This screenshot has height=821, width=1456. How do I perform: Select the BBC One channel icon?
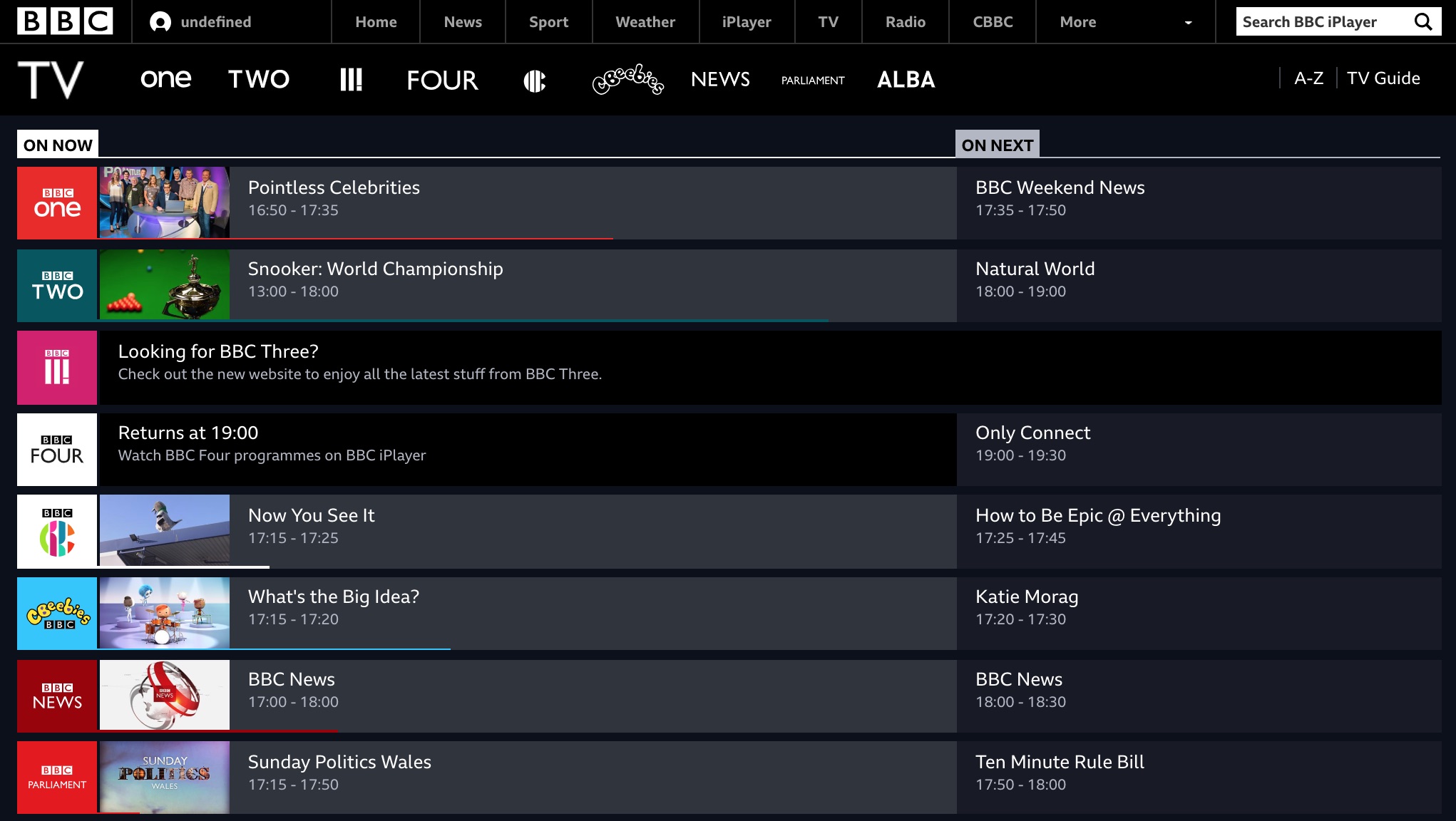coord(166,79)
